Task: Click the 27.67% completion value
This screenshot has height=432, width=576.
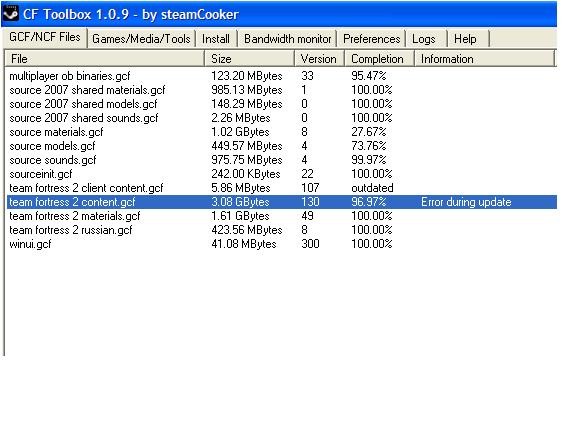Action: tap(368, 132)
